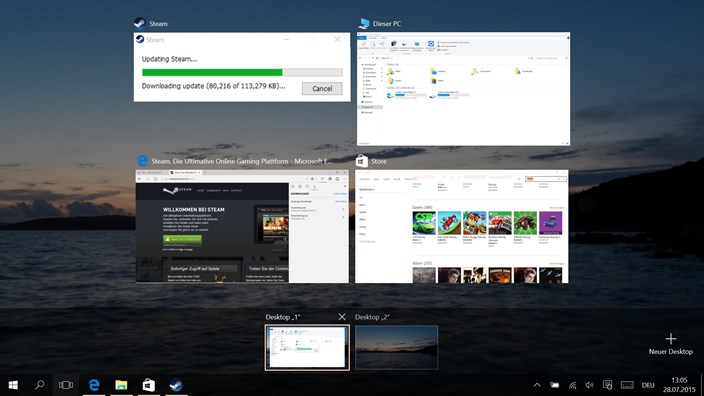Viewport: 704px width, 396px height.
Task: Open Microsoft Edge from the taskbar
Action: (x=94, y=385)
